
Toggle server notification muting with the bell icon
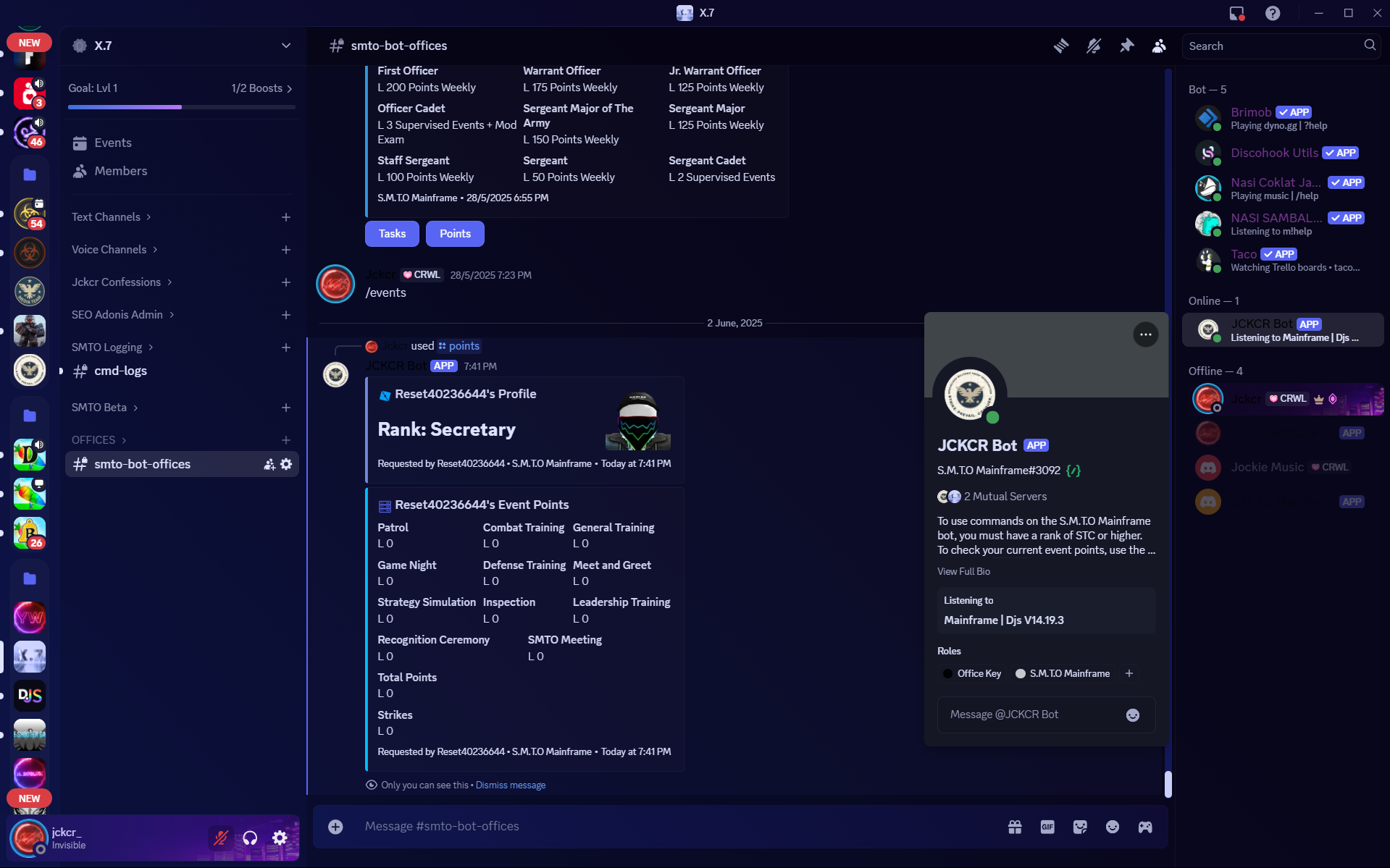pyautogui.click(x=1094, y=45)
